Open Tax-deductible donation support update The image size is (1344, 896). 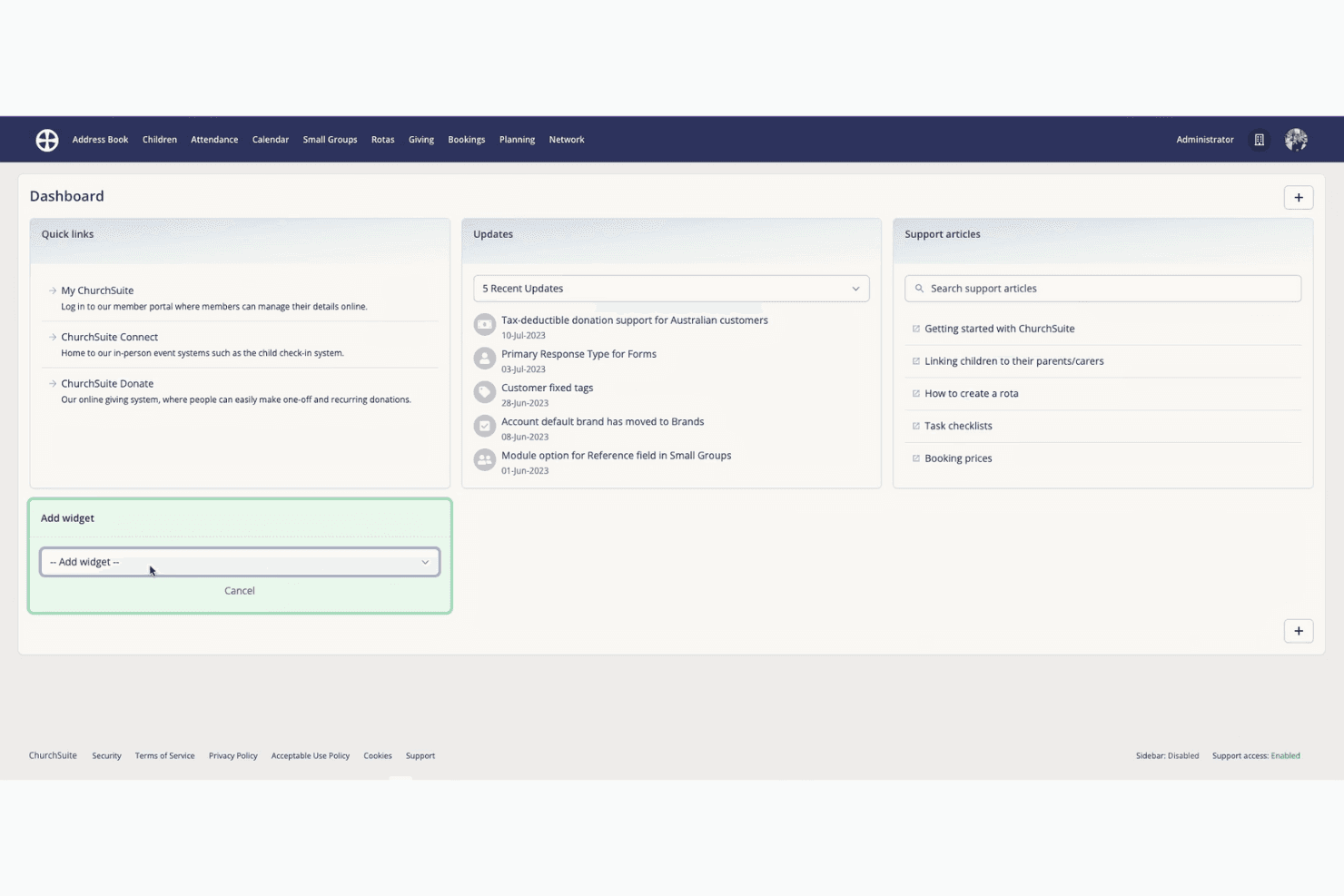[635, 320]
